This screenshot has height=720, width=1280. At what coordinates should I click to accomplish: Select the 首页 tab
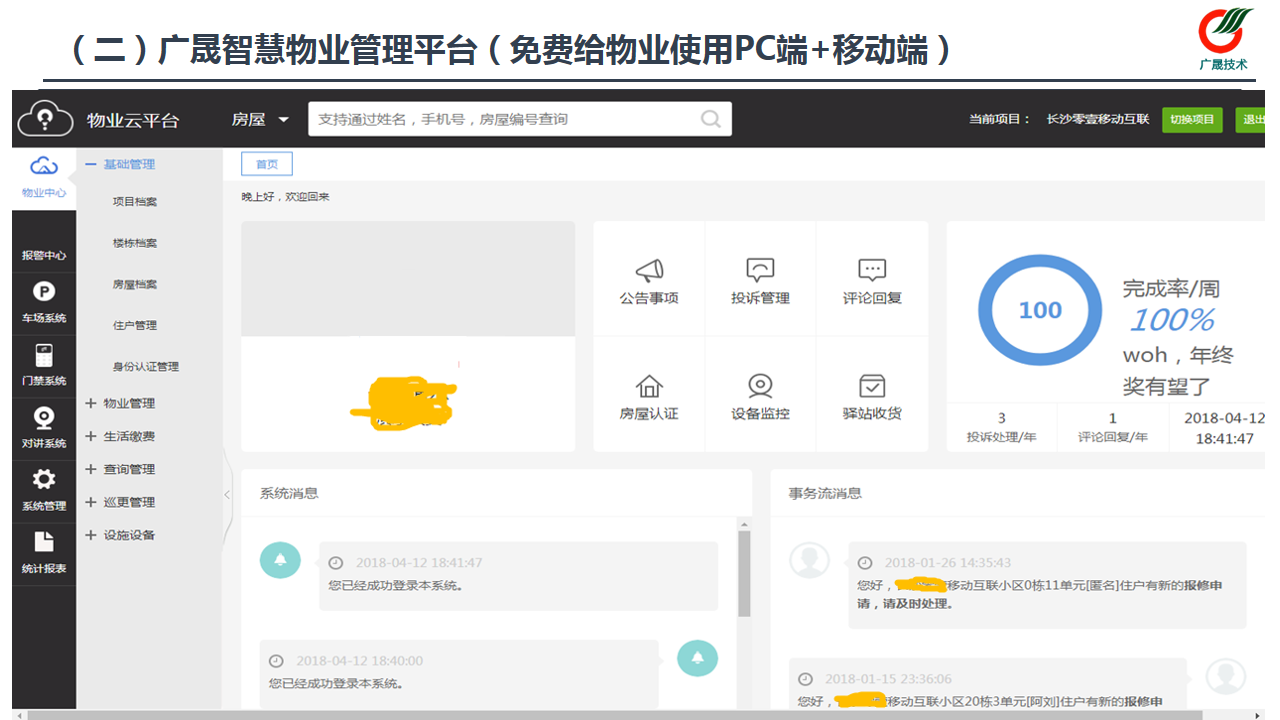click(266, 164)
